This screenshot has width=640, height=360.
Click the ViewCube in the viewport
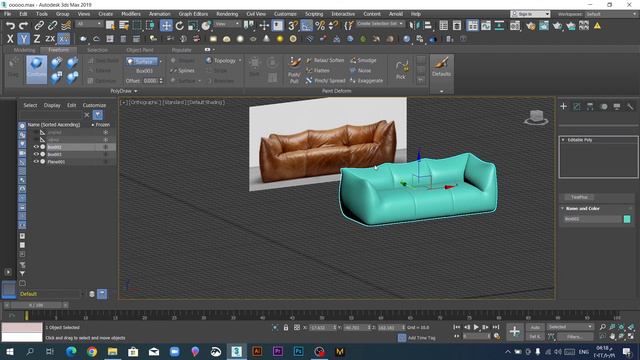point(536,117)
